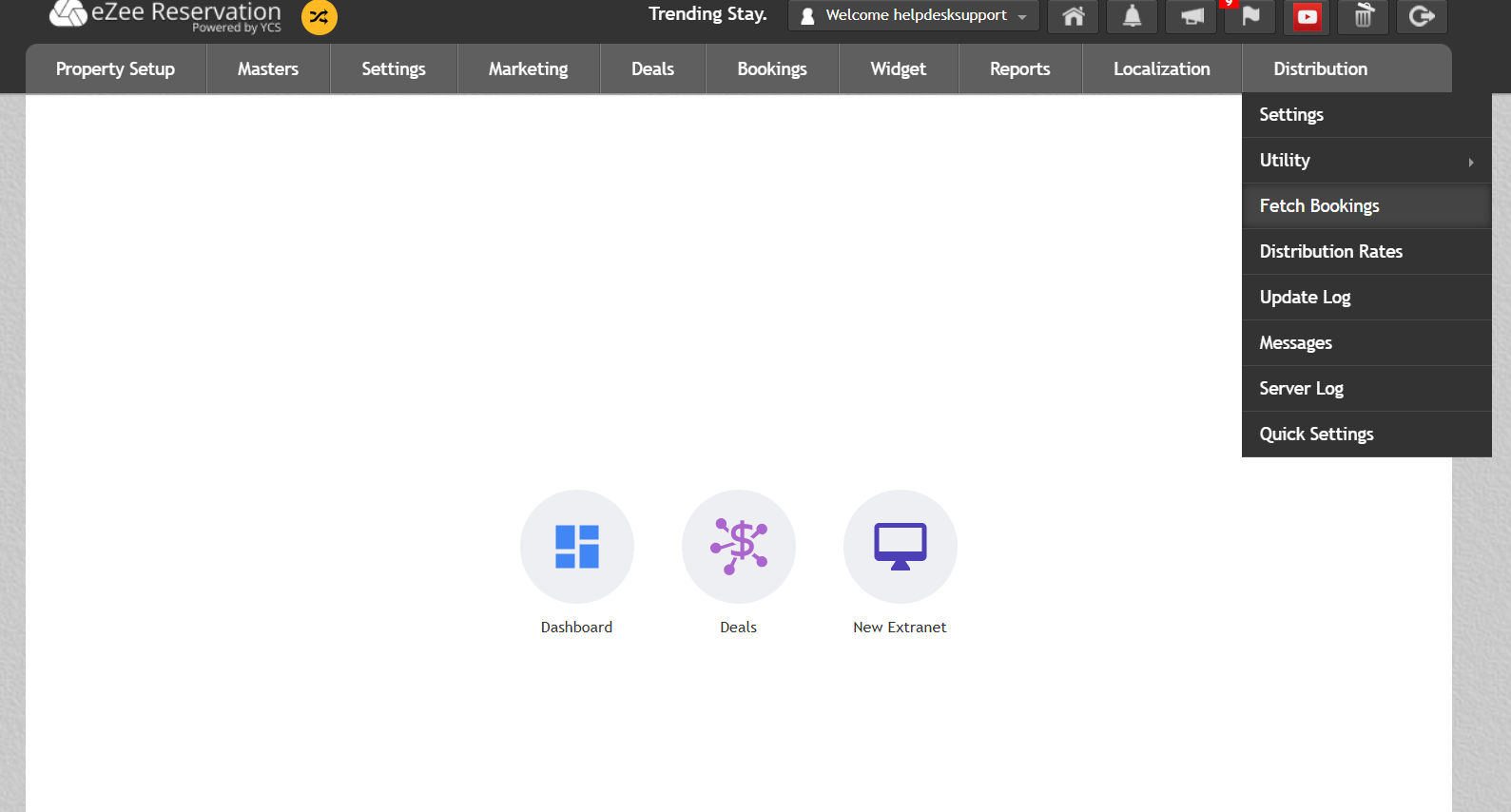The height and width of the screenshot is (812, 1511).
Task: Expand the Utility submenu arrow
Action: [1471, 162]
